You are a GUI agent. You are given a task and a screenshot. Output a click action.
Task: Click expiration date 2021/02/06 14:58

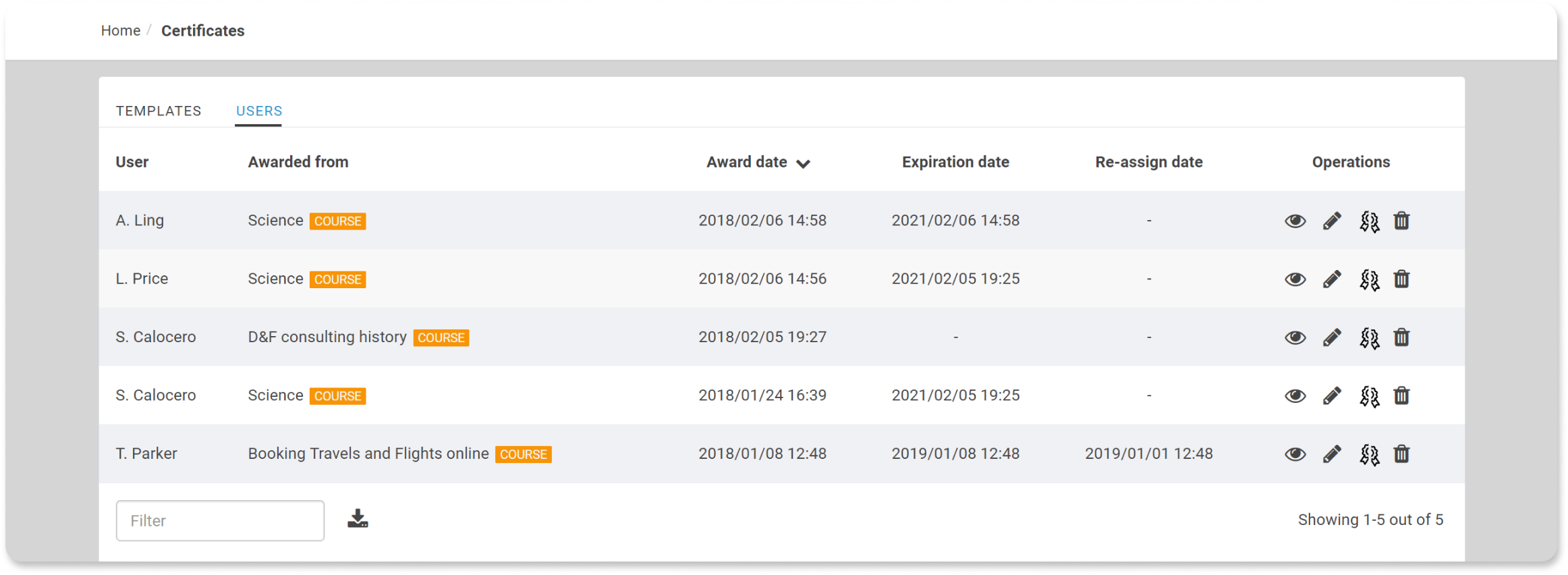(x=955, y=221)
